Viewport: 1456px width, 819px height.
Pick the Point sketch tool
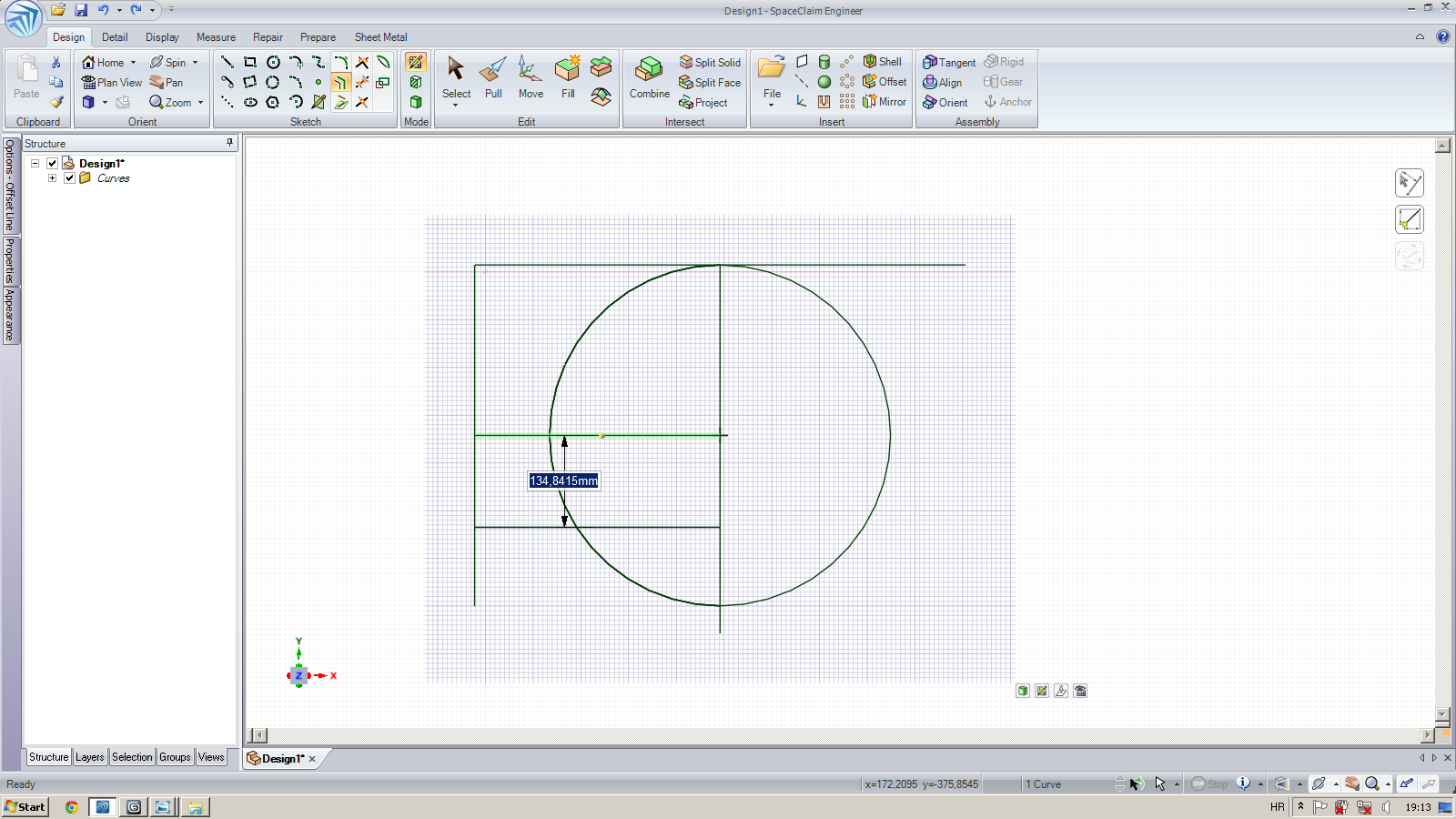tap(318, 82)
